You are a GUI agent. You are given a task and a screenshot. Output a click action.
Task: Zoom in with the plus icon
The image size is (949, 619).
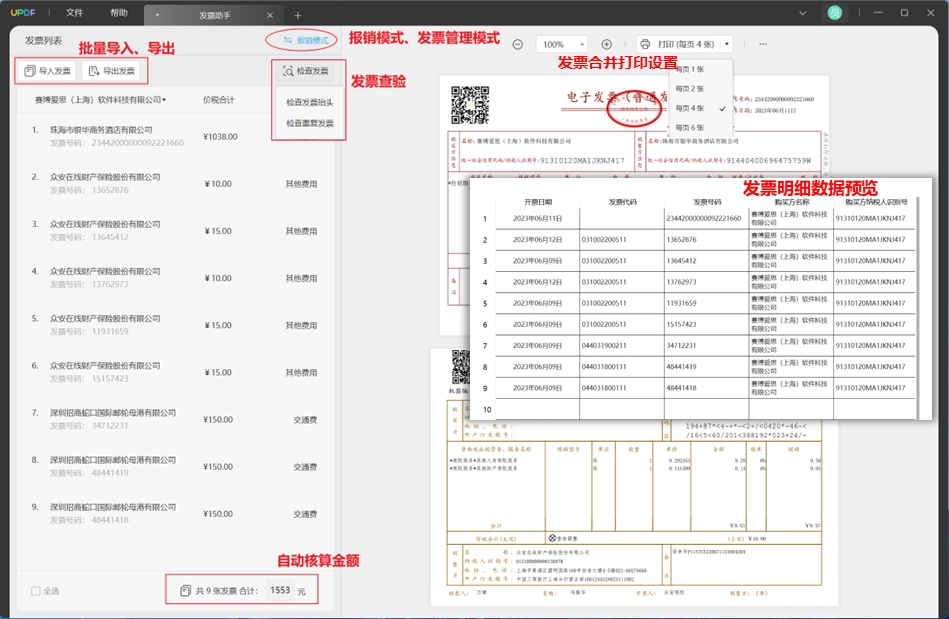click(x=606, y=44)
